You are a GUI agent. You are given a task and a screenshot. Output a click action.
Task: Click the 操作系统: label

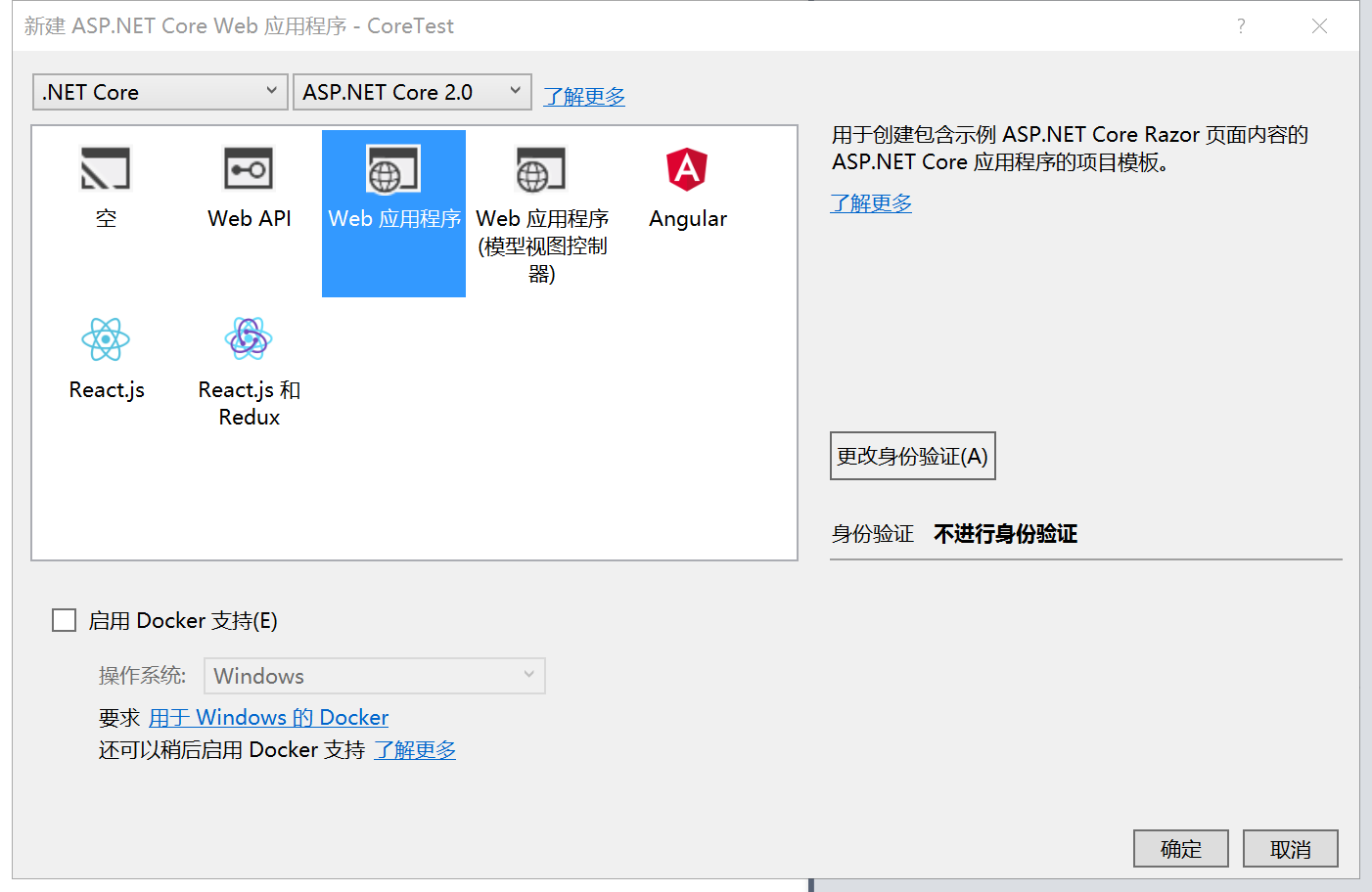143,676
